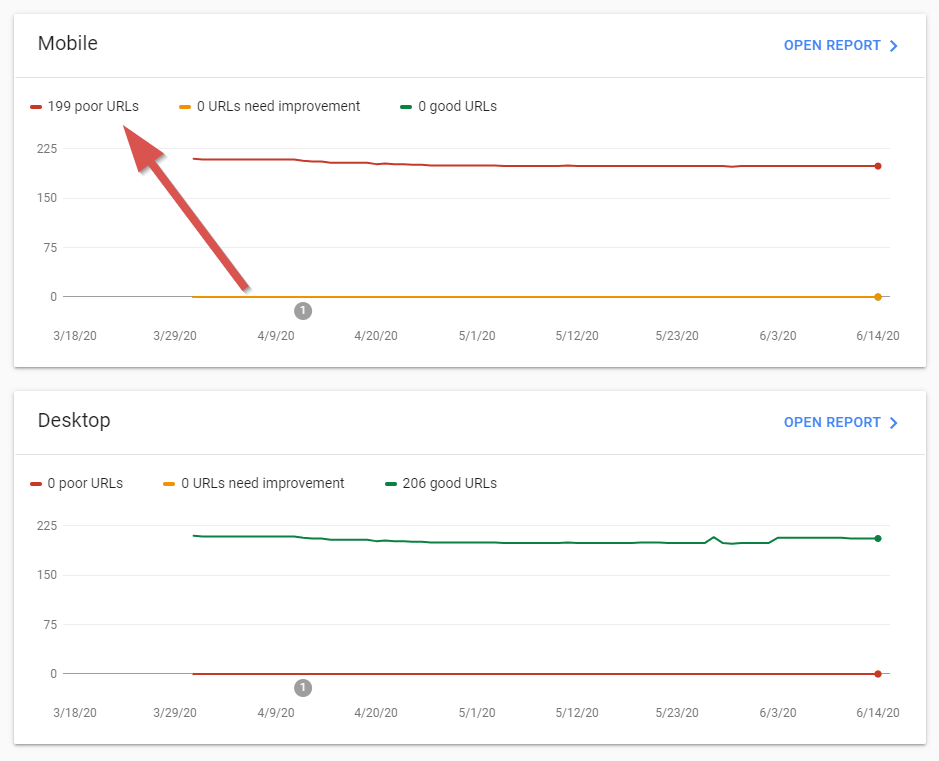Screen dimensions: 939x761
Task: Select orange endpoint dot on Mobile chart
Action: click(x=878, y=297)
